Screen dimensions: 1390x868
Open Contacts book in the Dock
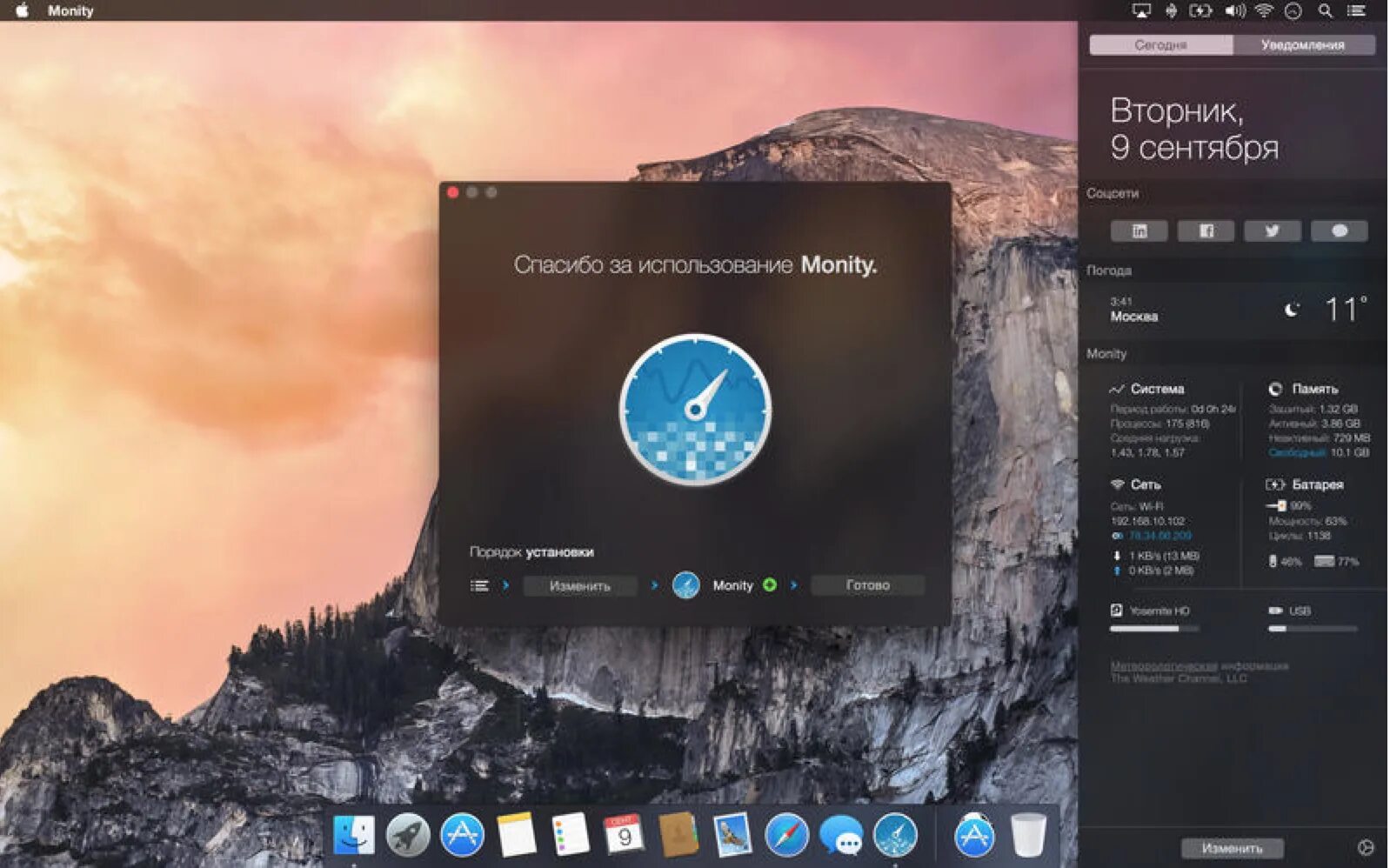678,836
